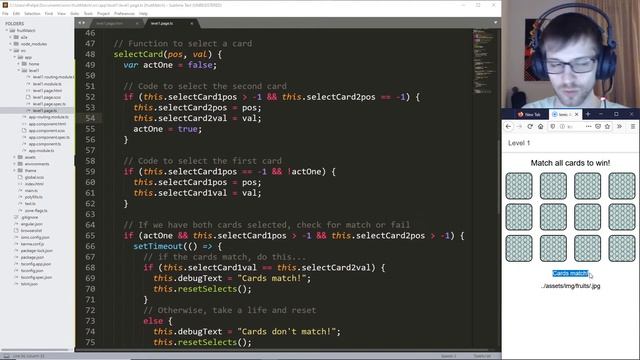Image resolution: width=640 pixels, height=360 pixels.
Task: Click the tracking protection shield icon
Action: pyautogui.click(x=553, y=127)
